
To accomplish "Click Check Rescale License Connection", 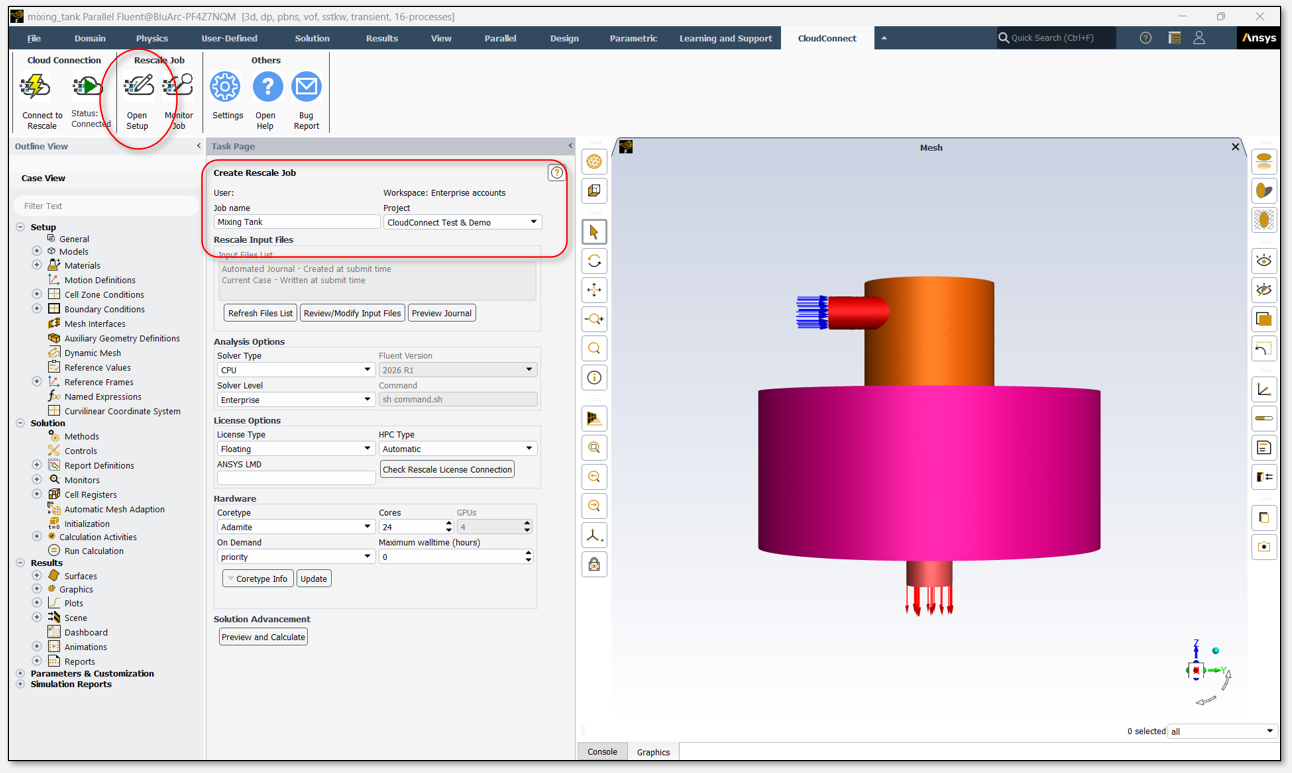I will pos(447,469).
